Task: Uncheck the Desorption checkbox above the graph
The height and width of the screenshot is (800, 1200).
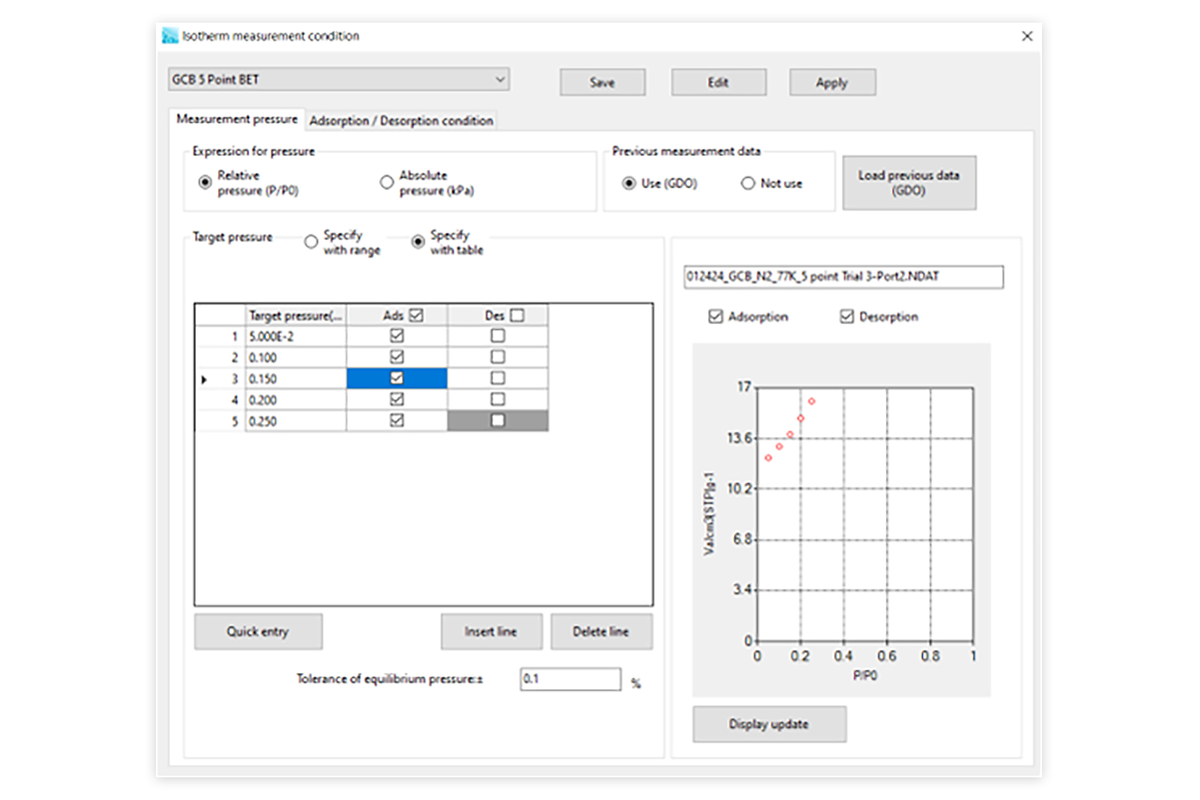Action: tap(847, 316)
